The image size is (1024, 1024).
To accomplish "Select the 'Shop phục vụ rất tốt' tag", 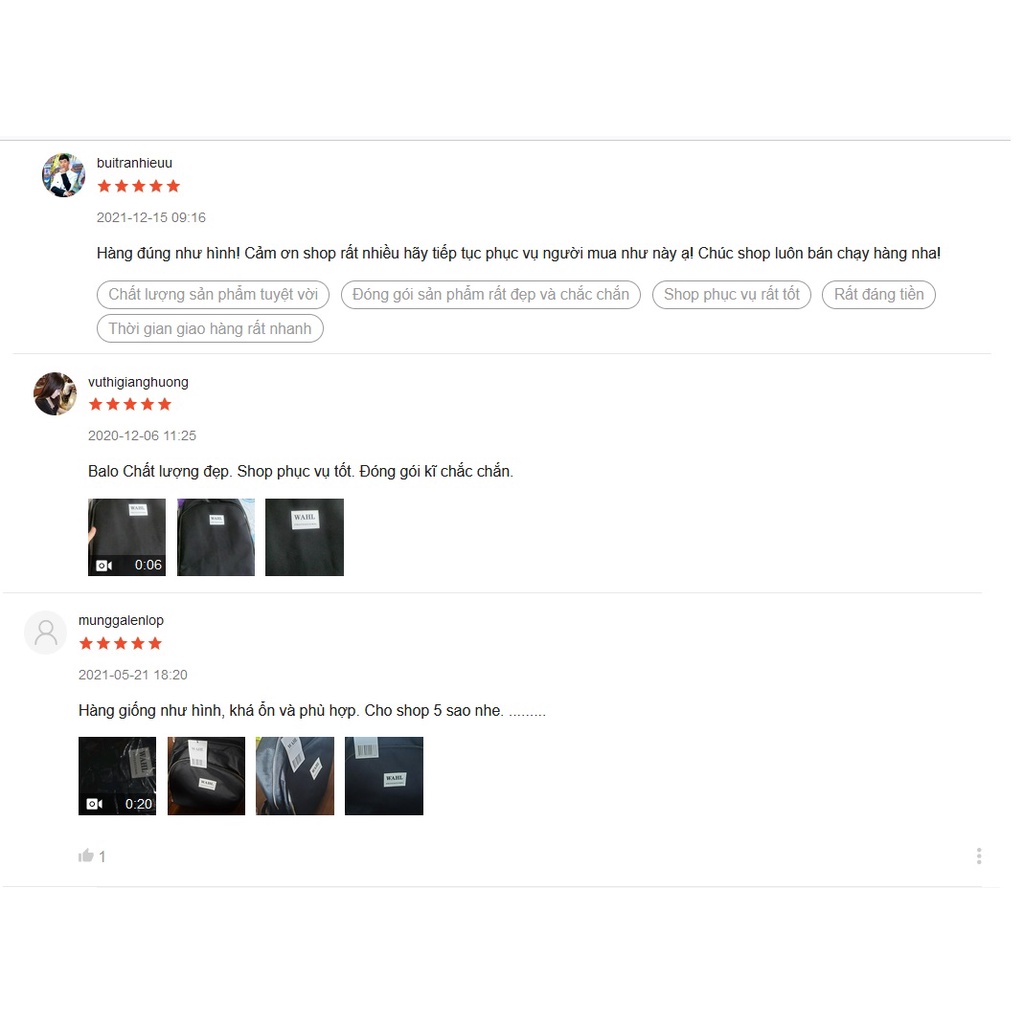I will tap(731, 295).
